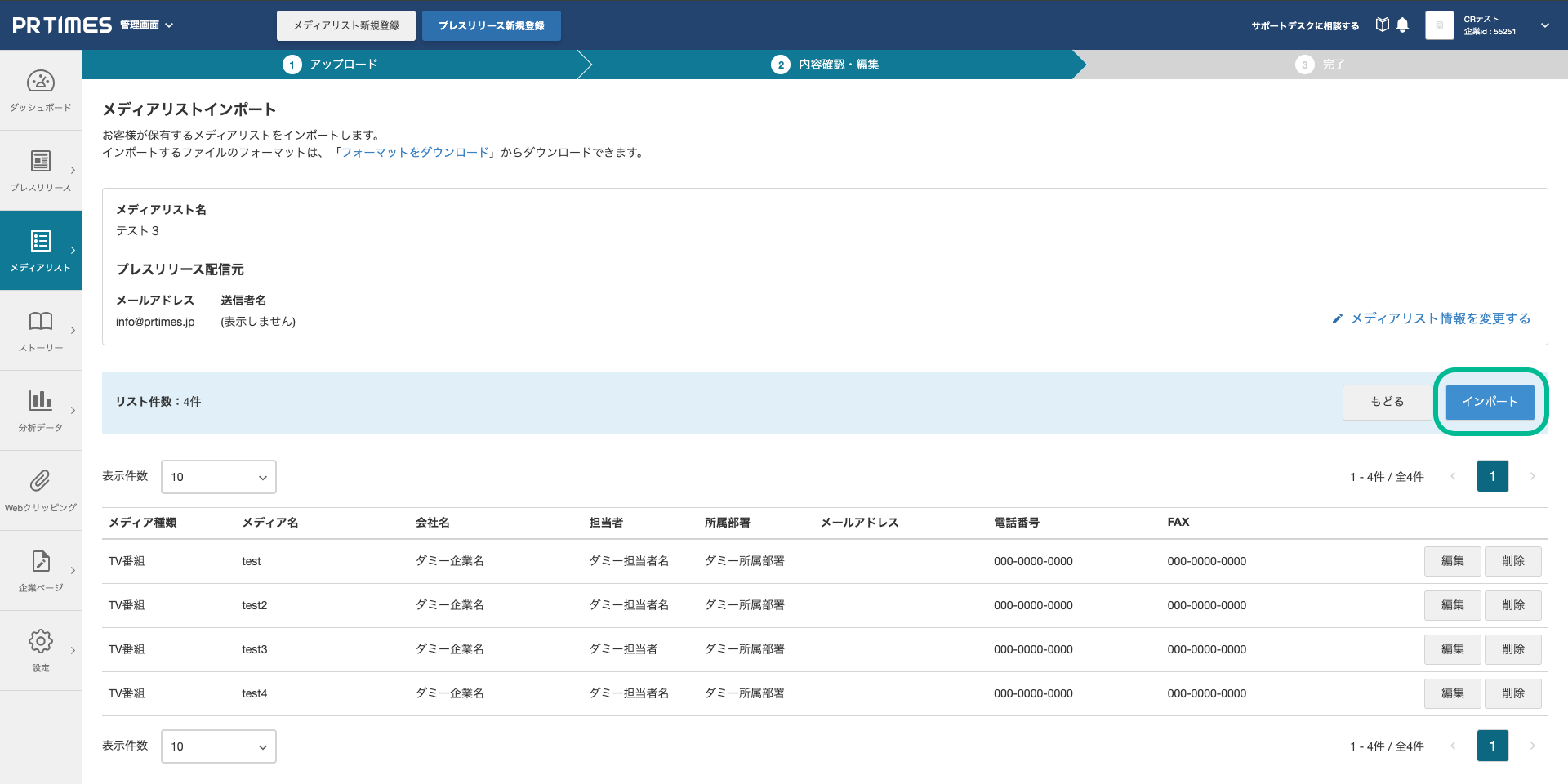This screenshot has height=784, width=1568.
Task: Edit the test2 row
Action: coord(1452,605)
